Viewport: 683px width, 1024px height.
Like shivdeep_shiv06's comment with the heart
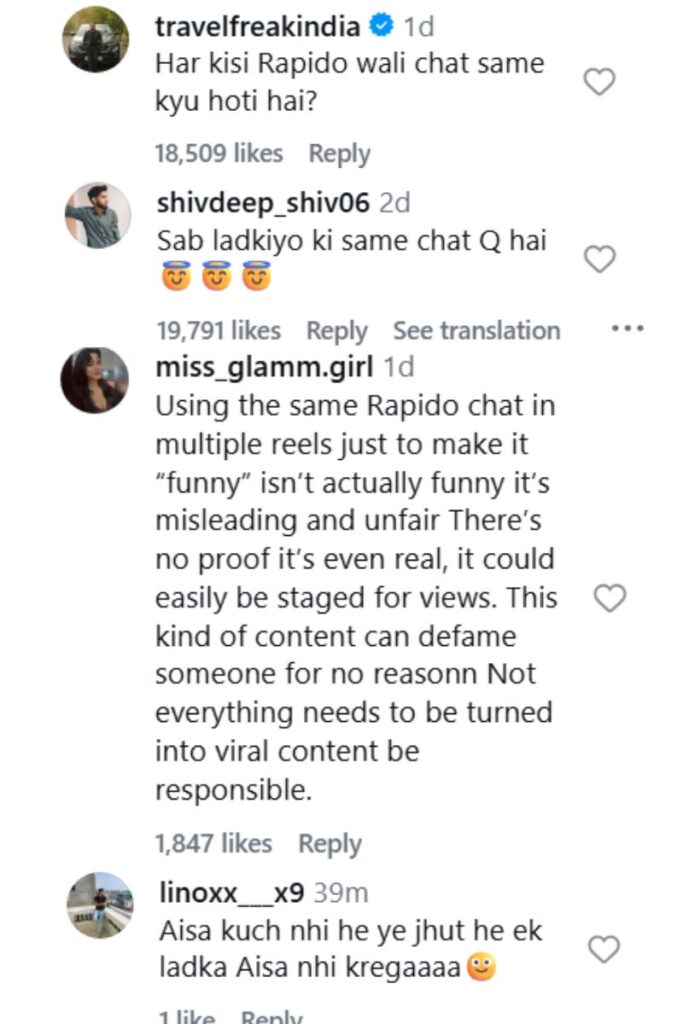point(599,260)
